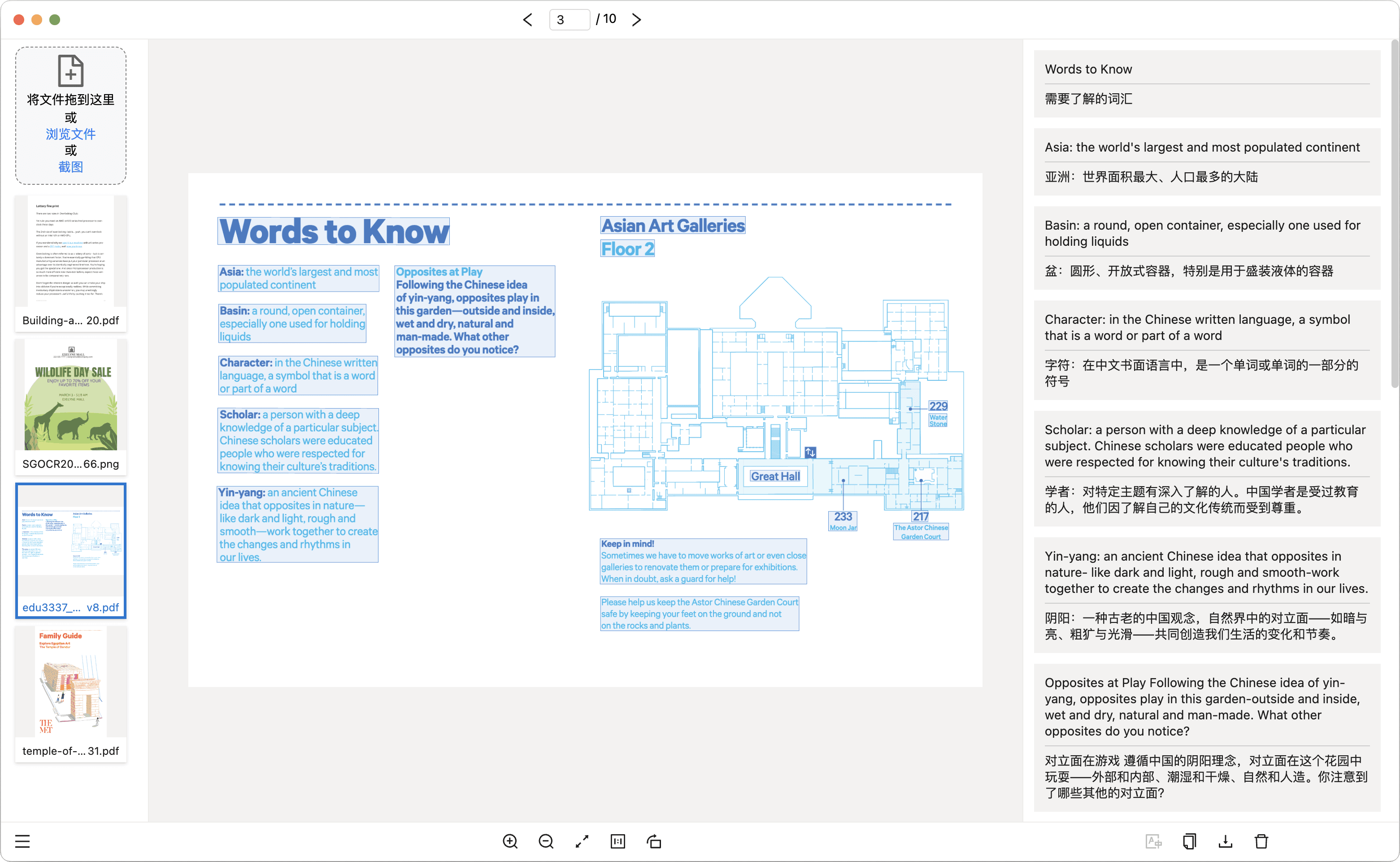Click the 浏览文件 browse files link
Screen dimensions: 1400x862
pyautogui.click(x=71, y=134)
